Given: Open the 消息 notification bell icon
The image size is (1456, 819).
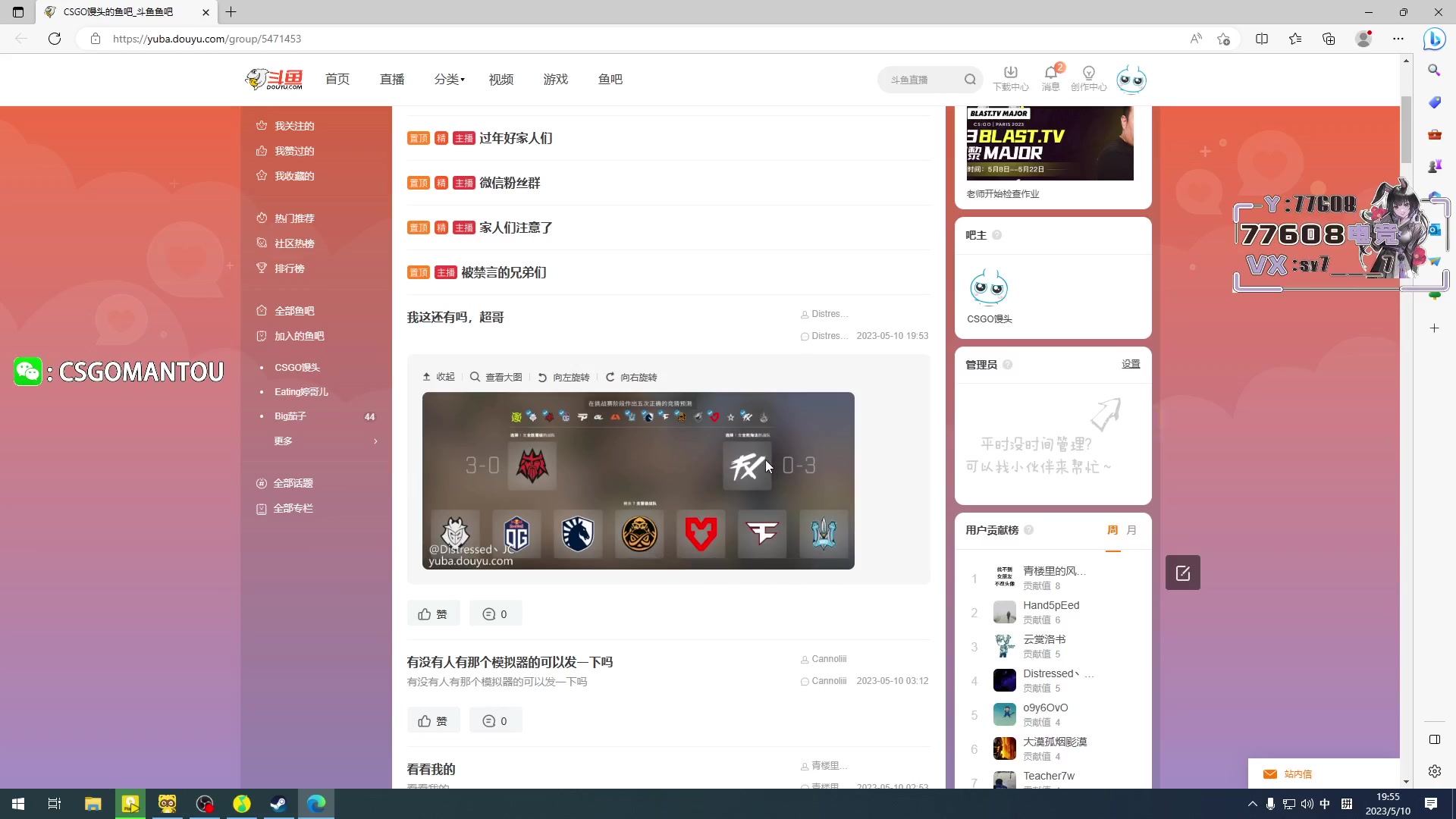Looking at the screenshot, I should [1050, 74].
